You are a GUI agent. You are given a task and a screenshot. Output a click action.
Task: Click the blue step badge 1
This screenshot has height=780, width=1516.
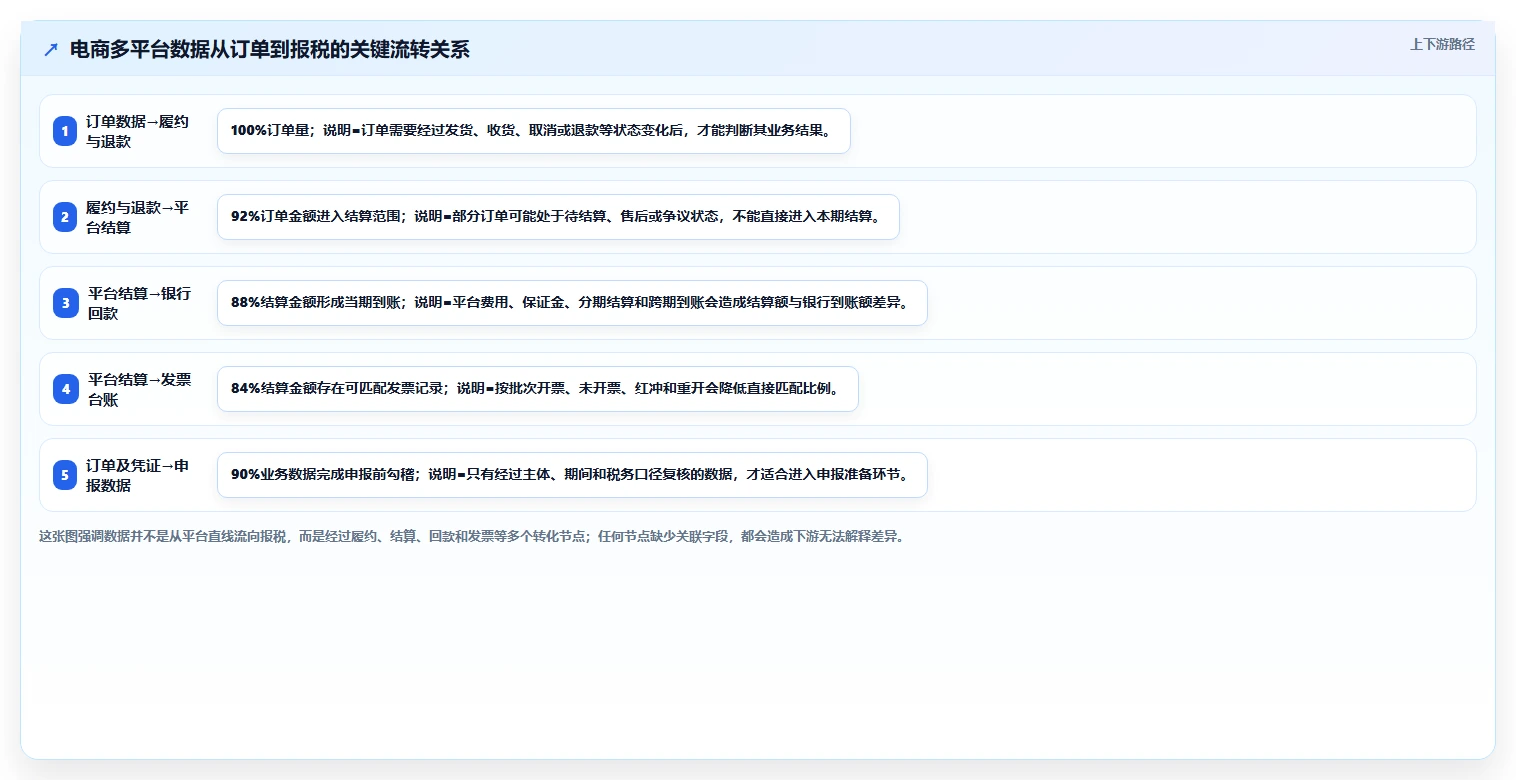click(65, 131)
